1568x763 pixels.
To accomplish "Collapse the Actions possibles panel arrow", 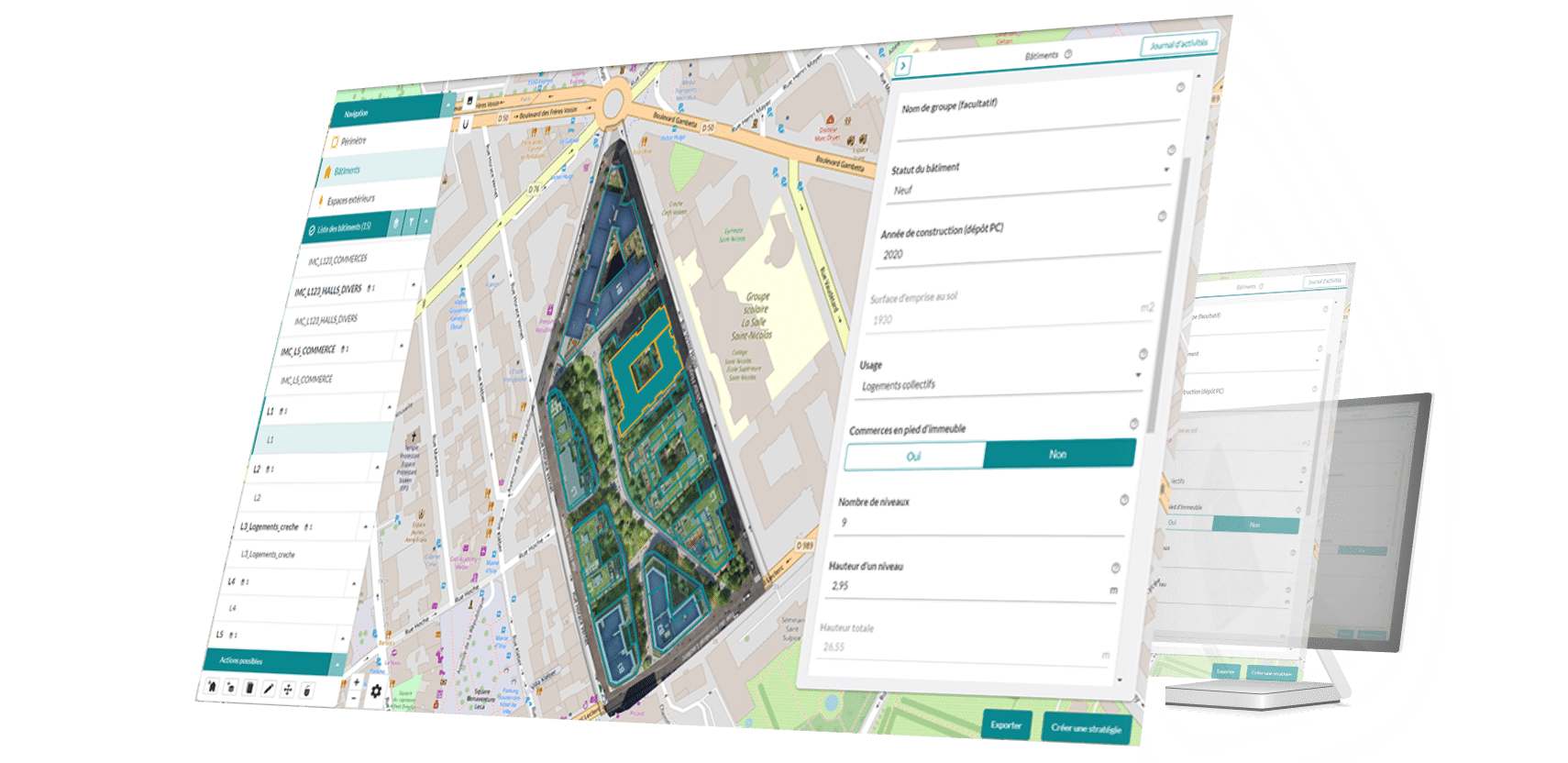I will point(337,664).
